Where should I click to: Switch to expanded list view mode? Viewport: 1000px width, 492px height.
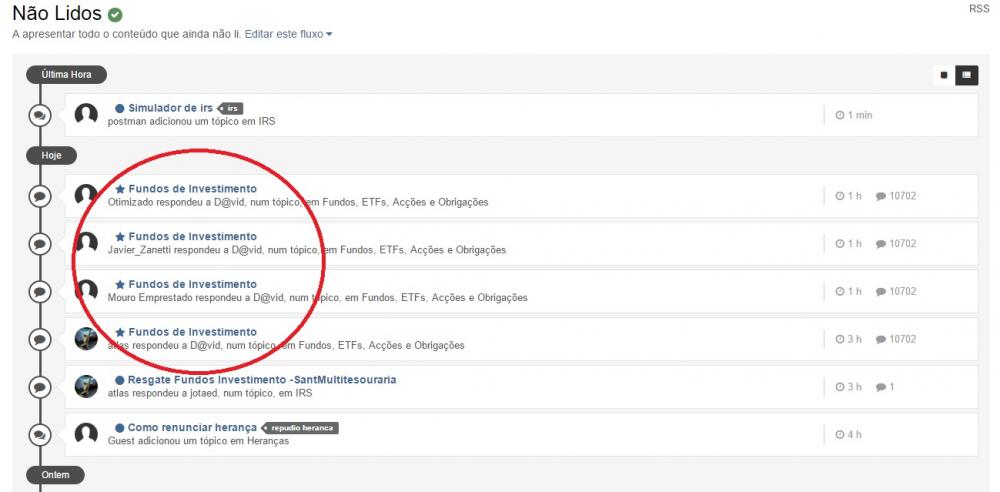coord(967,75)
